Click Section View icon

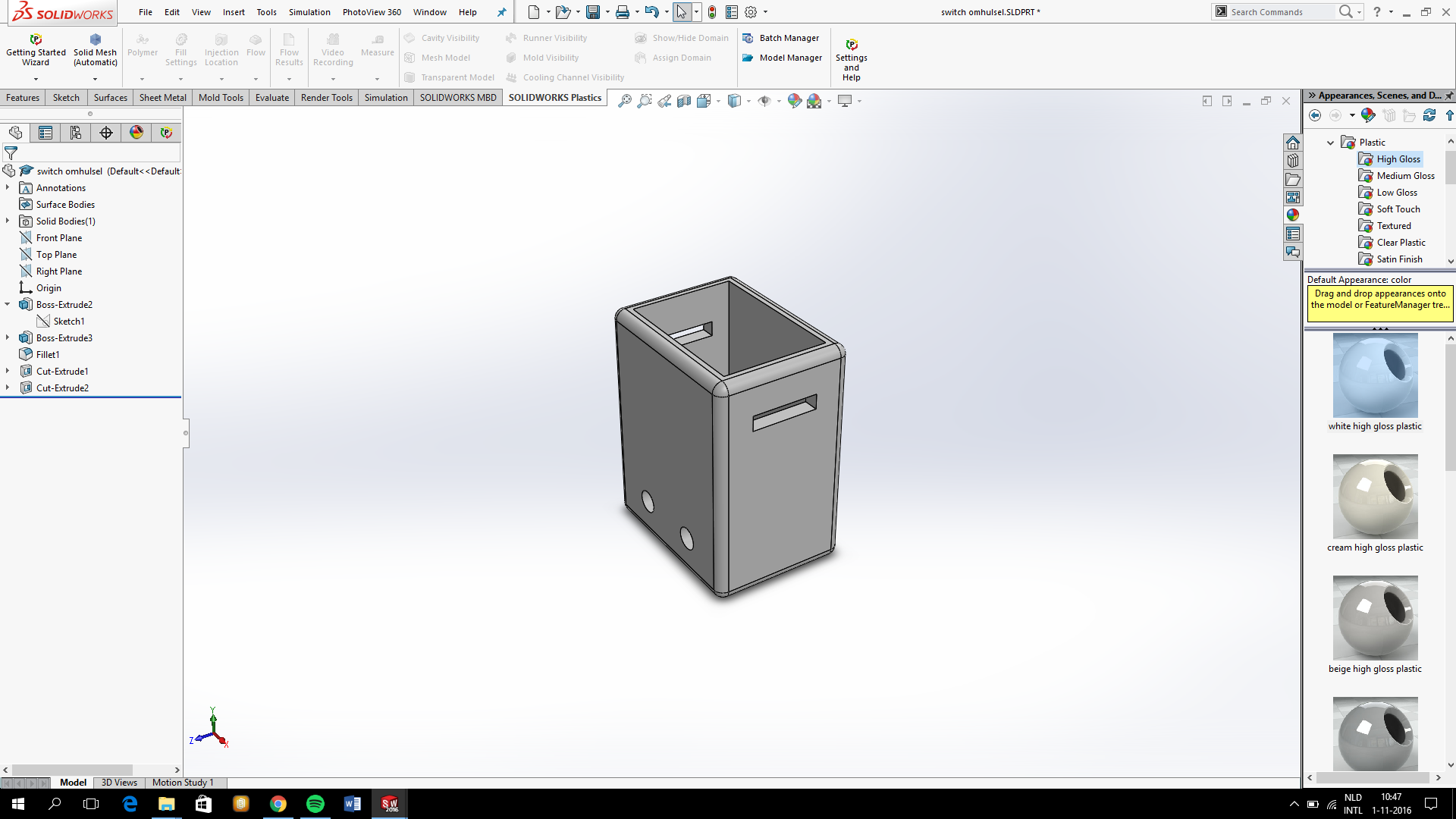(x=683, y=101)
